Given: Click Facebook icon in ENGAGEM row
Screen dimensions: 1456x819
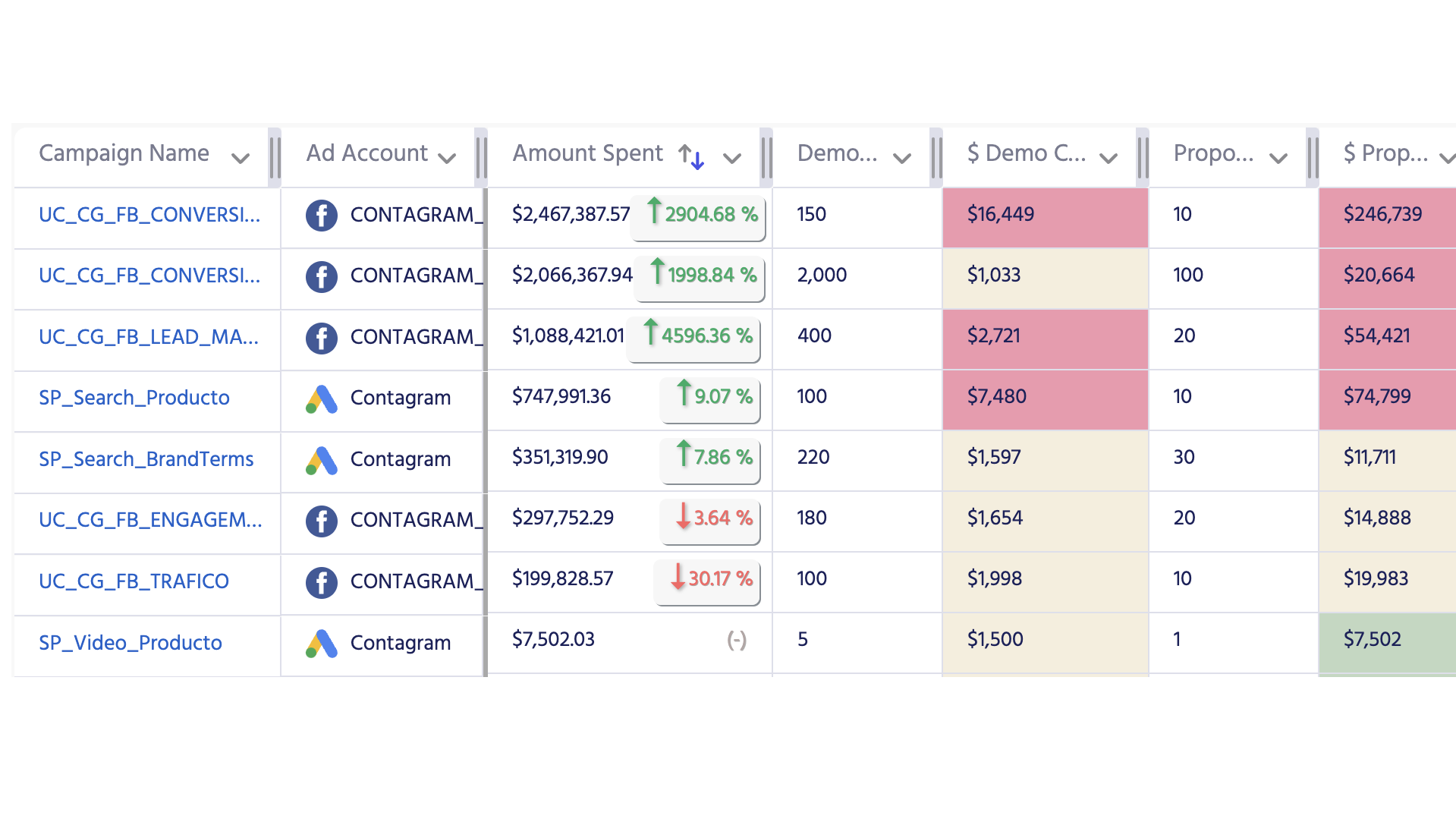Looking at the screenshot, I should click(321, 521).
